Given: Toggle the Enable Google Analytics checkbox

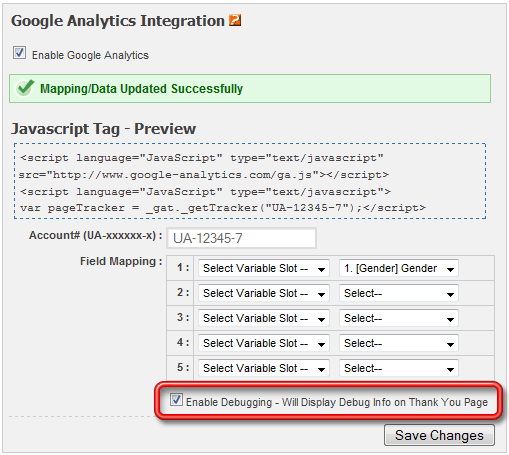Looking at the screenshot, I should click(19, 53).
